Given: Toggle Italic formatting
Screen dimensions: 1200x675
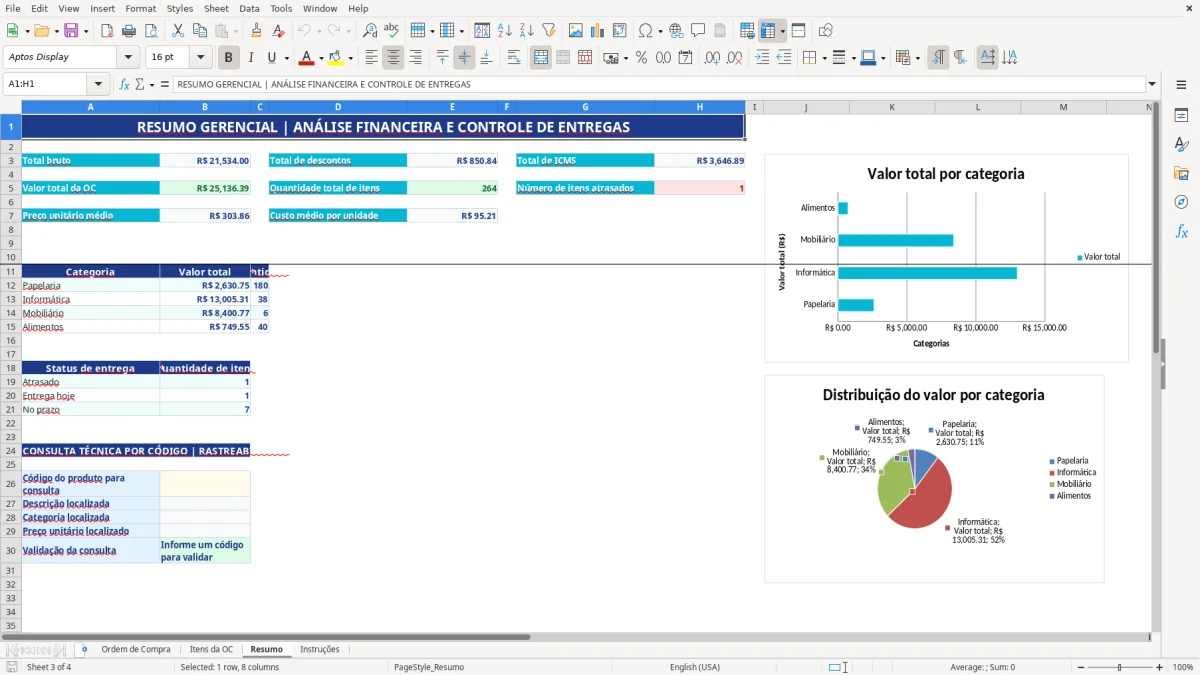Looking at the screenshot, I should pos(250,58).
